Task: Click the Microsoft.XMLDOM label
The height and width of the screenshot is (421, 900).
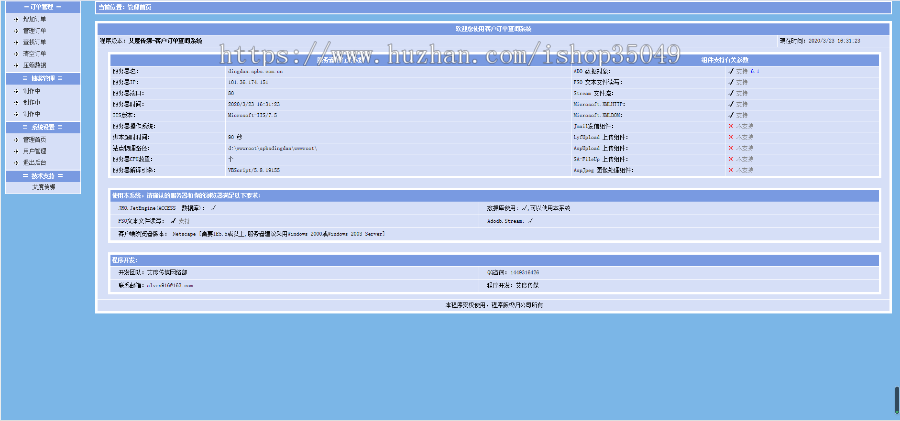Action: tap(598, 115)
